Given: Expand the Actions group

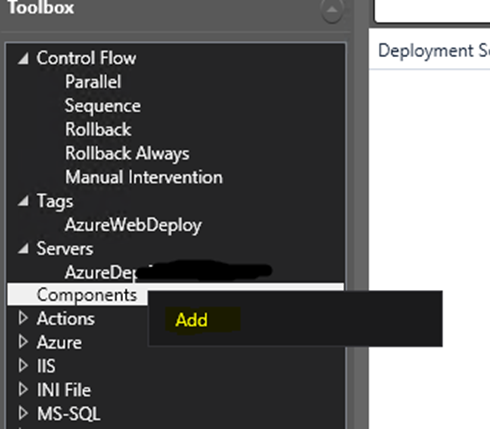Looking at the screenshot, I should coord(23,318).
